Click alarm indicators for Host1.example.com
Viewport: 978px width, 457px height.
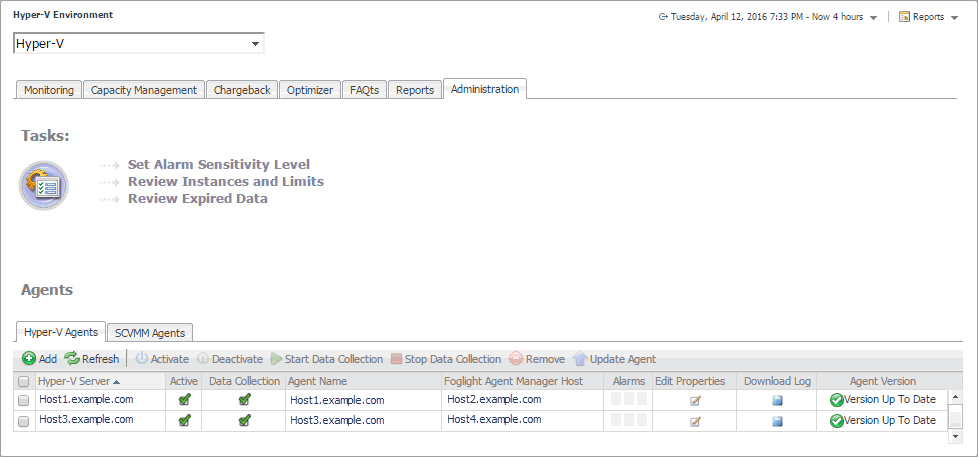(x=629, y=400)
